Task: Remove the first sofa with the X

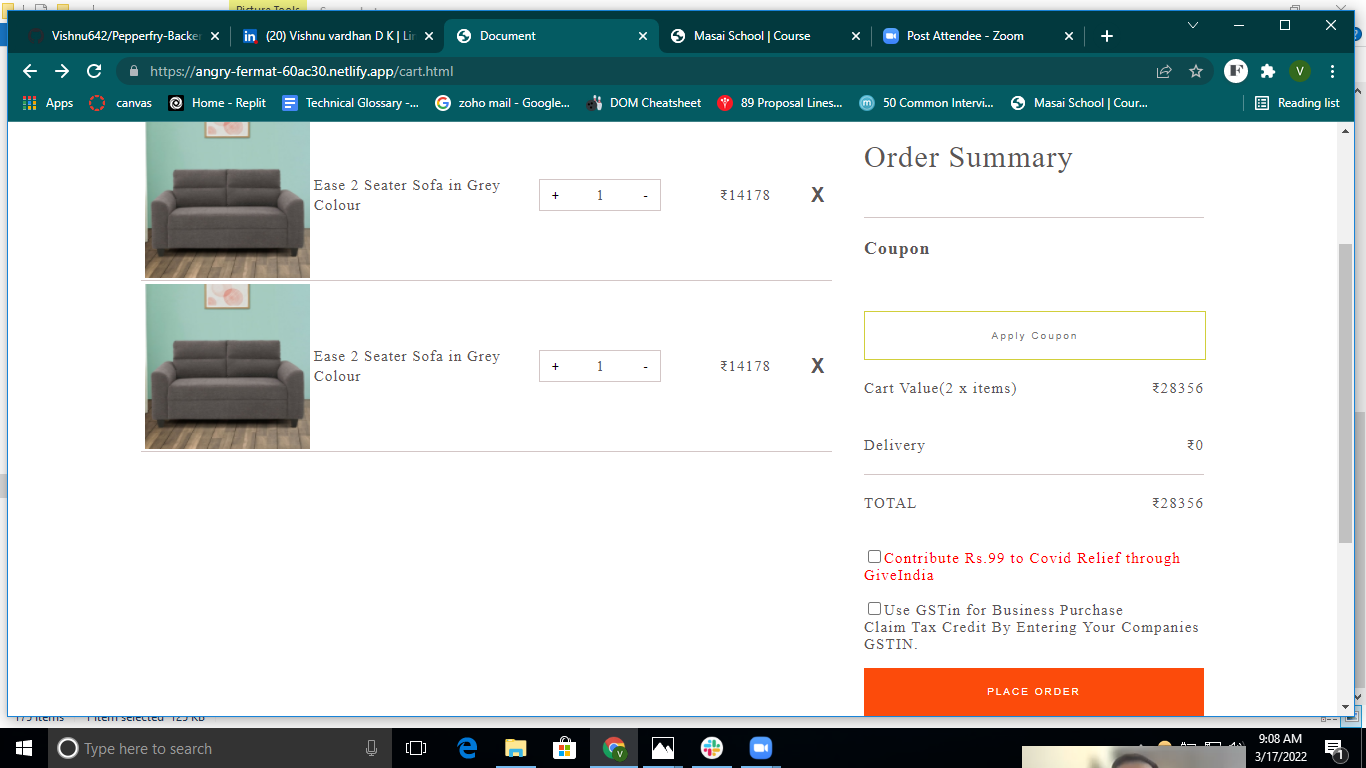Action: 817,195
